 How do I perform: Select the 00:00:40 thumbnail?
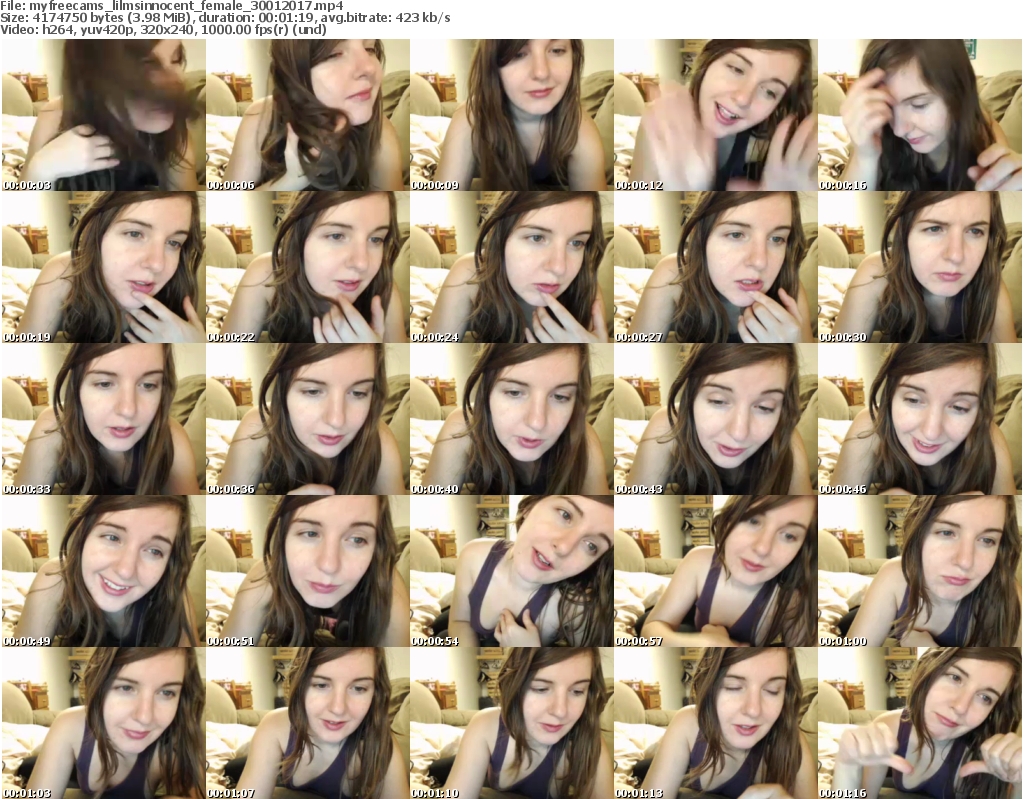(512, 419)
